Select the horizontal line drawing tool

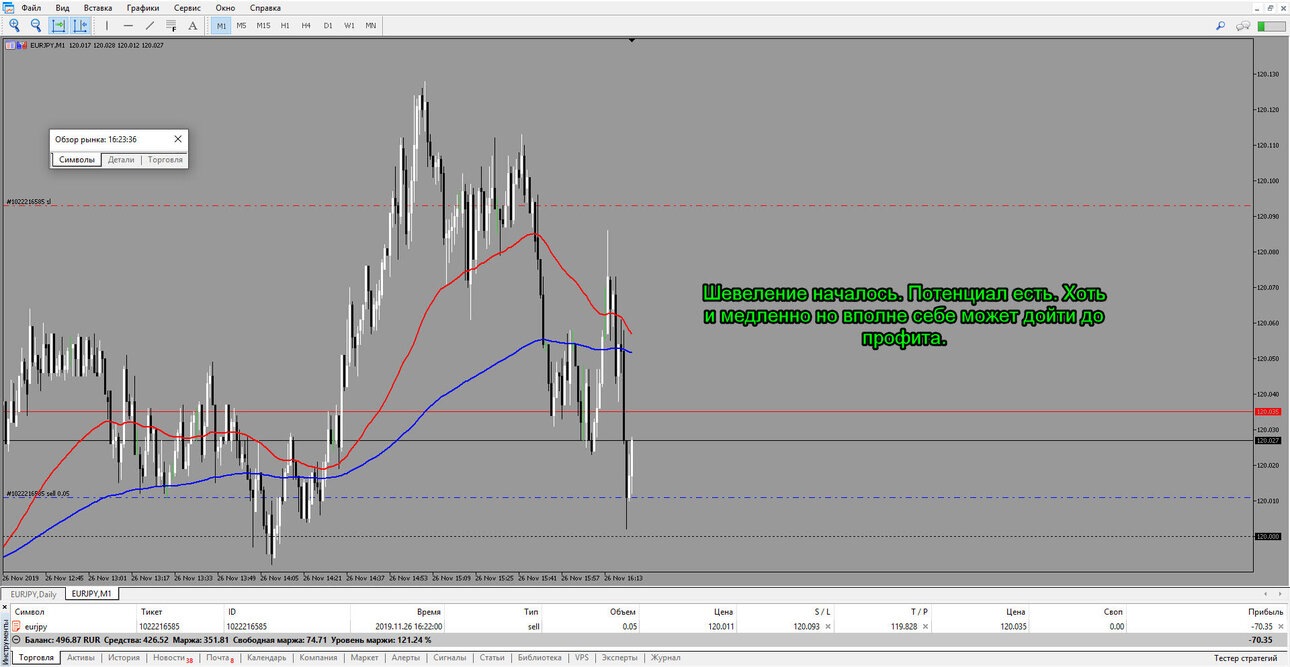click(128, 25)
